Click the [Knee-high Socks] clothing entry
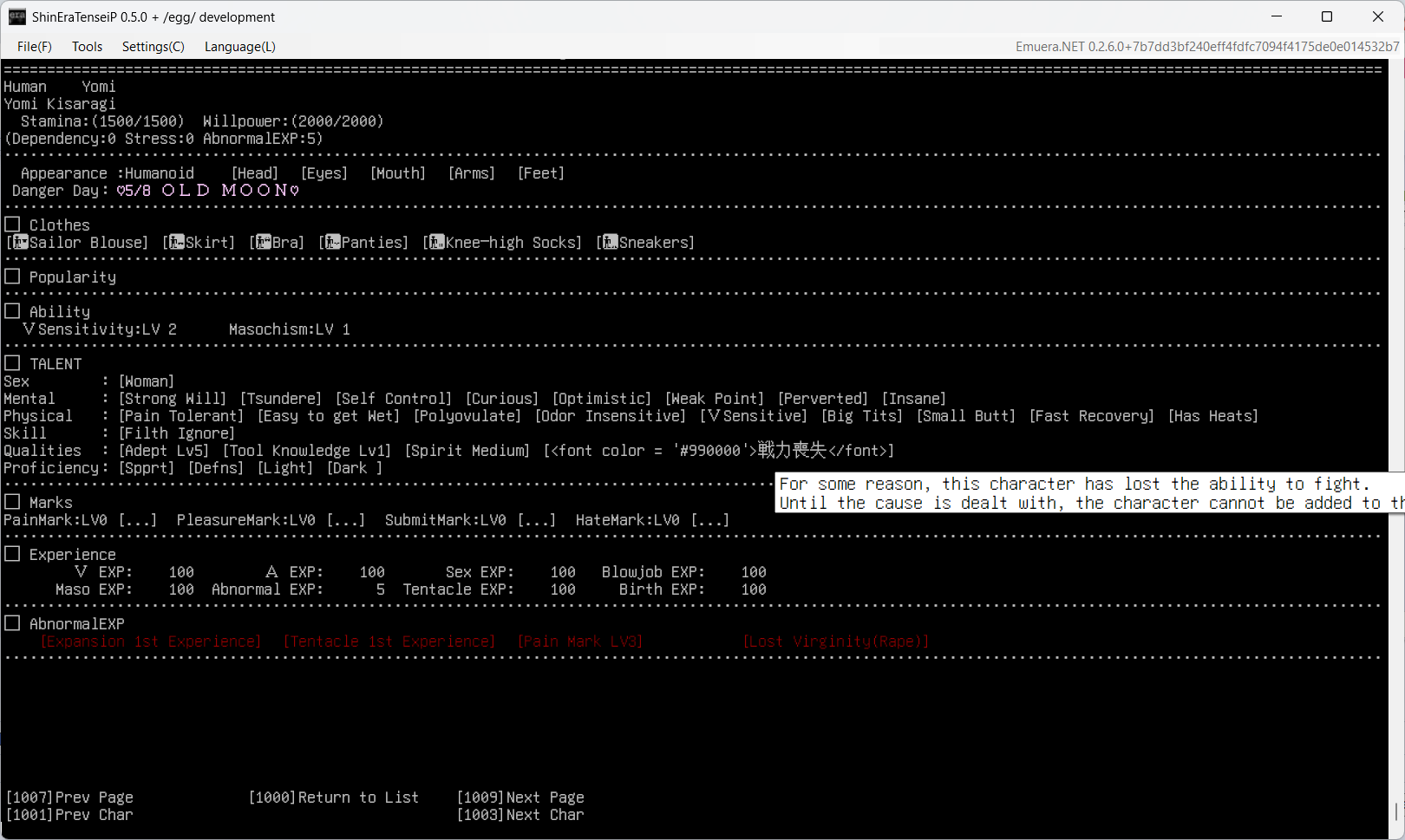 [502, 243]
